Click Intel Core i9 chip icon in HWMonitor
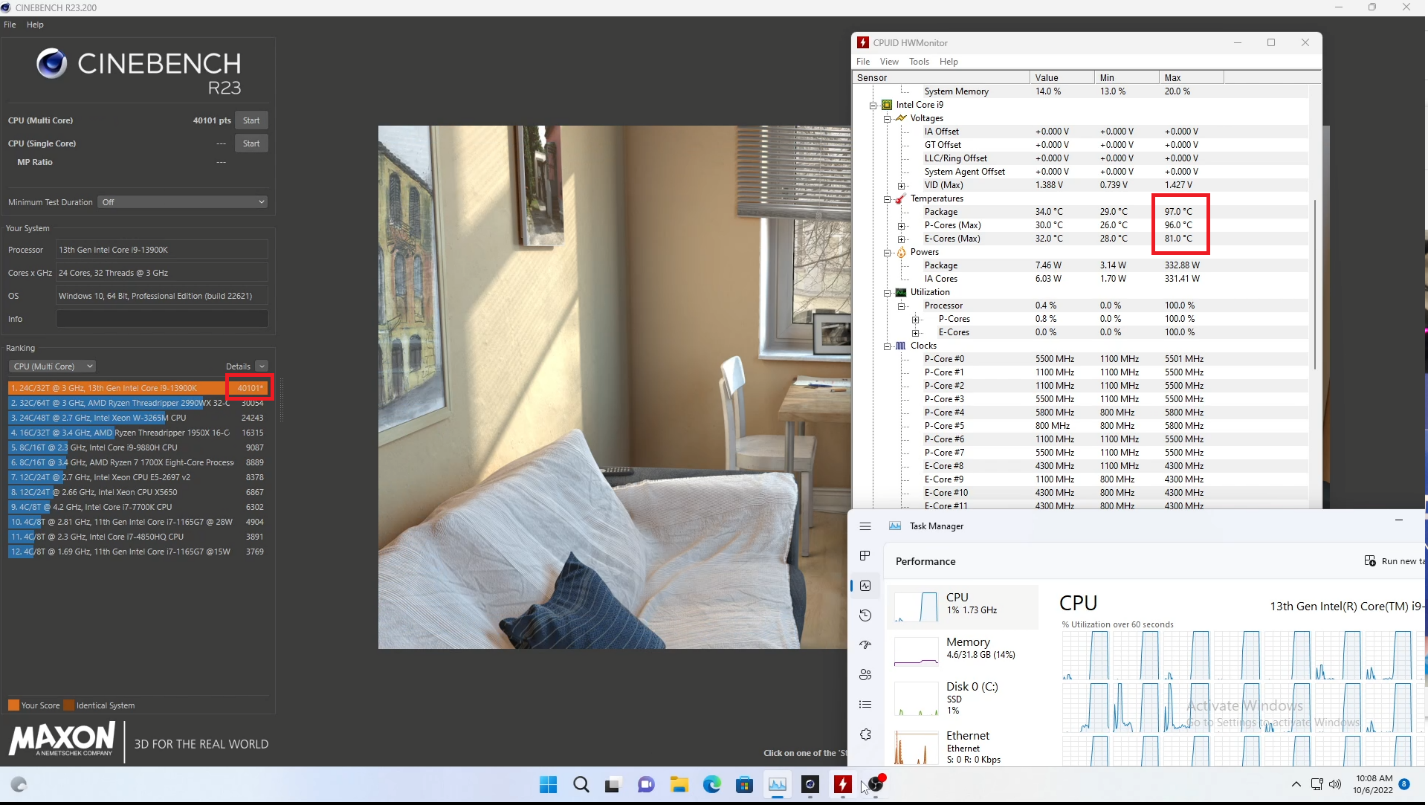The height and width of the screenshot is (805, 1428). tap(886, 105)
